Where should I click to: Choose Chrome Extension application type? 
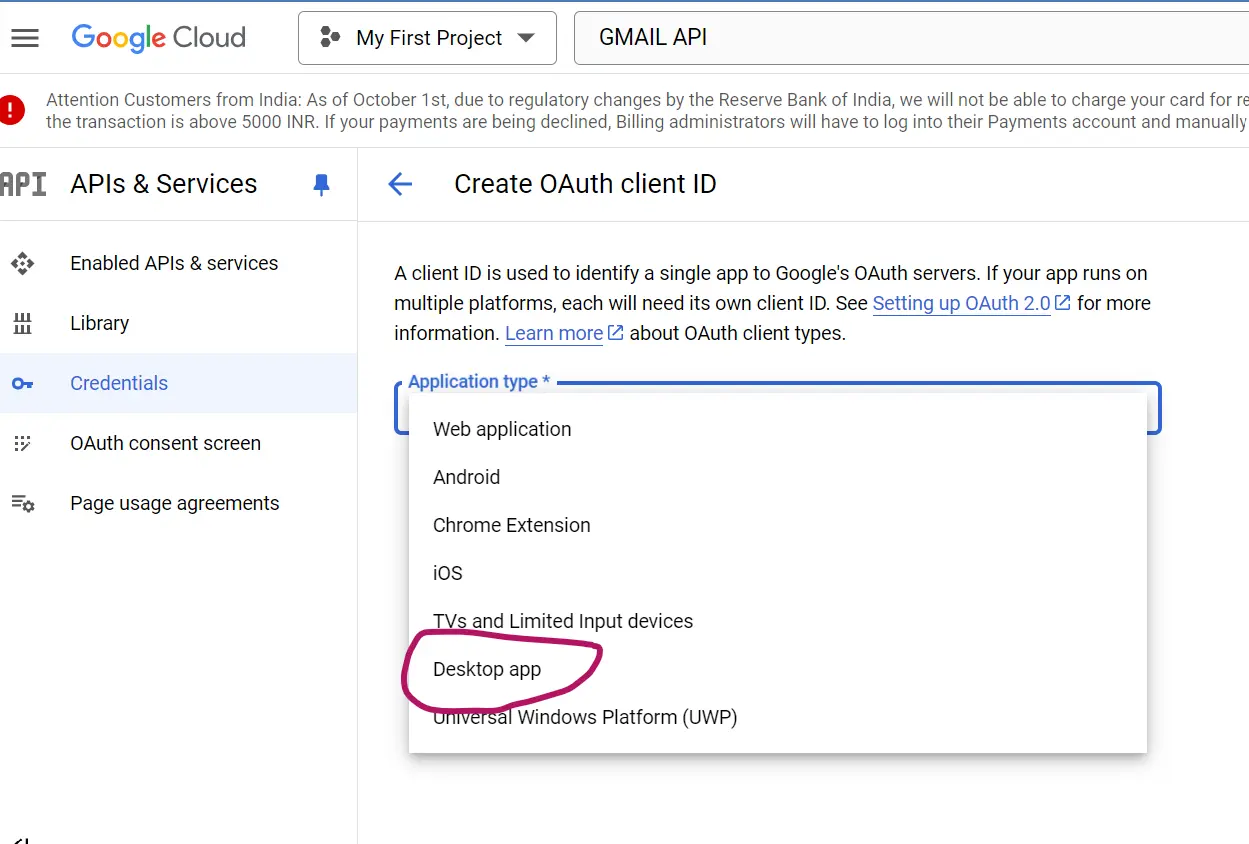tap(778, 525)
